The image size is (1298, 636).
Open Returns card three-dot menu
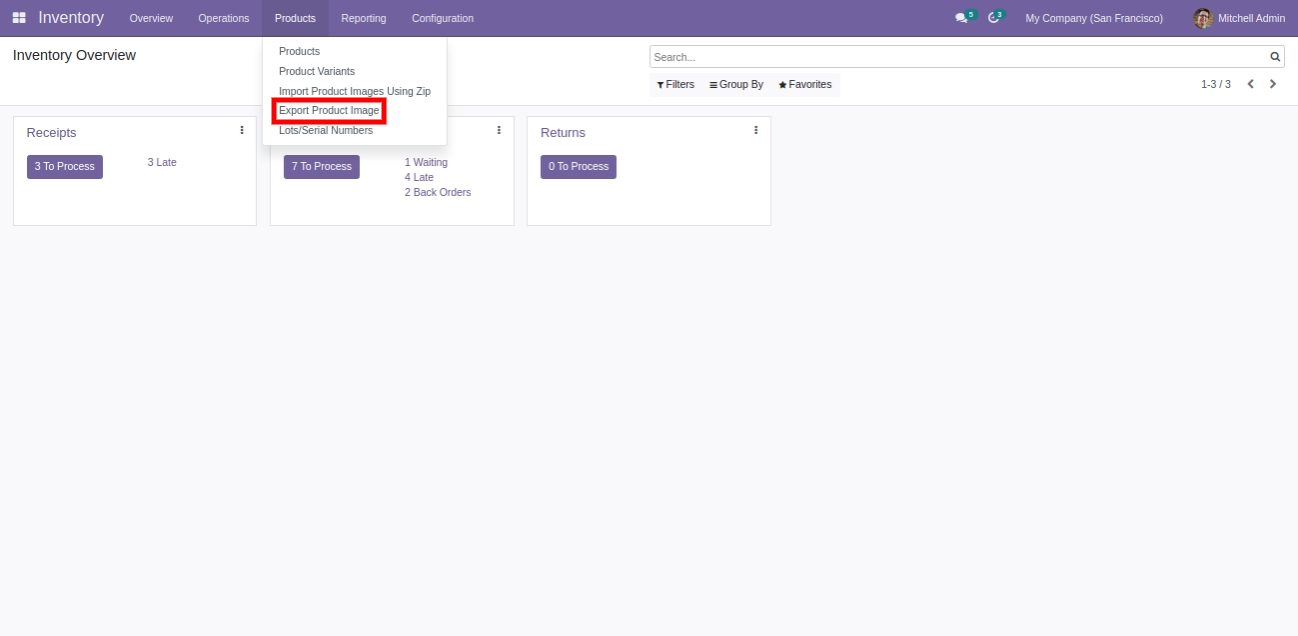tap(756, 130)
